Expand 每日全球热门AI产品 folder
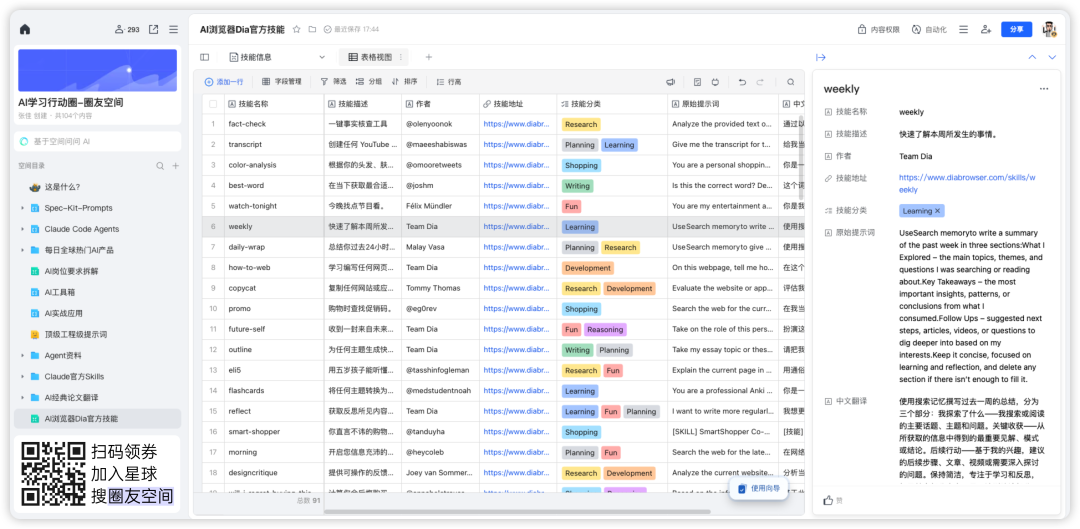This screenshot has width=1080, height=529. point(22,250)
